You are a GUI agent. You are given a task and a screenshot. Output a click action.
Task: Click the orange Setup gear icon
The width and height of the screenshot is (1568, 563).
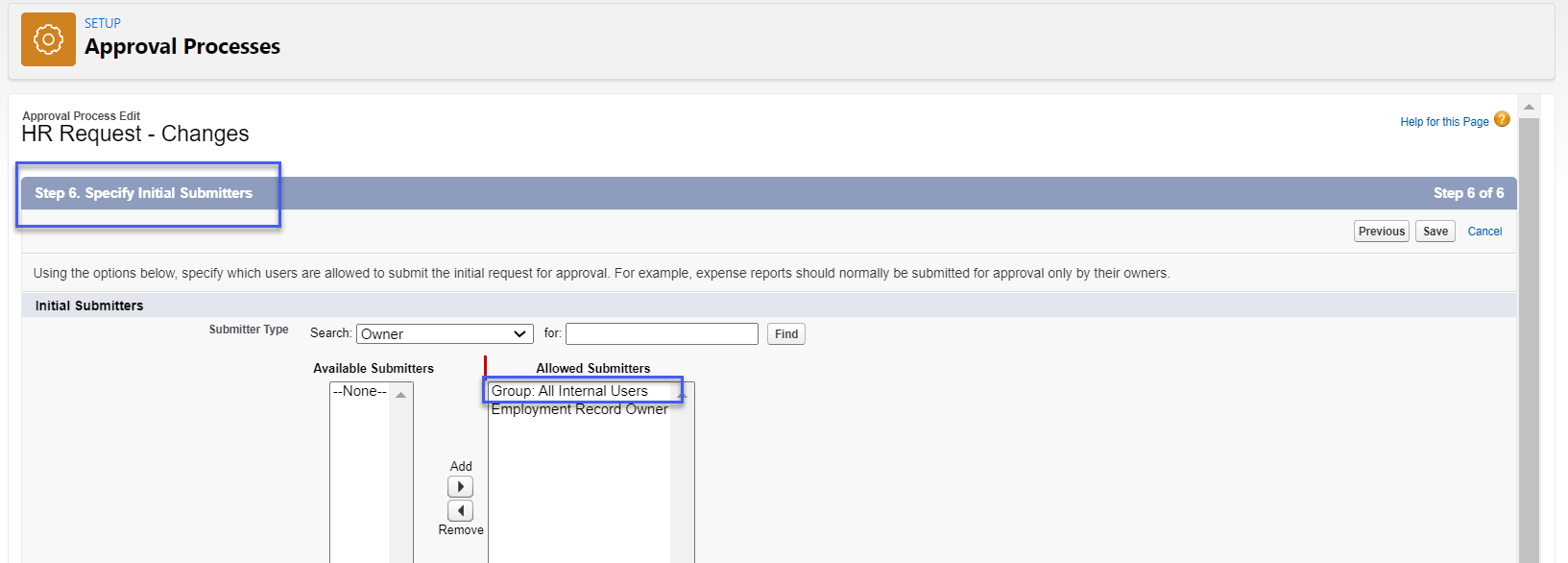48,39
